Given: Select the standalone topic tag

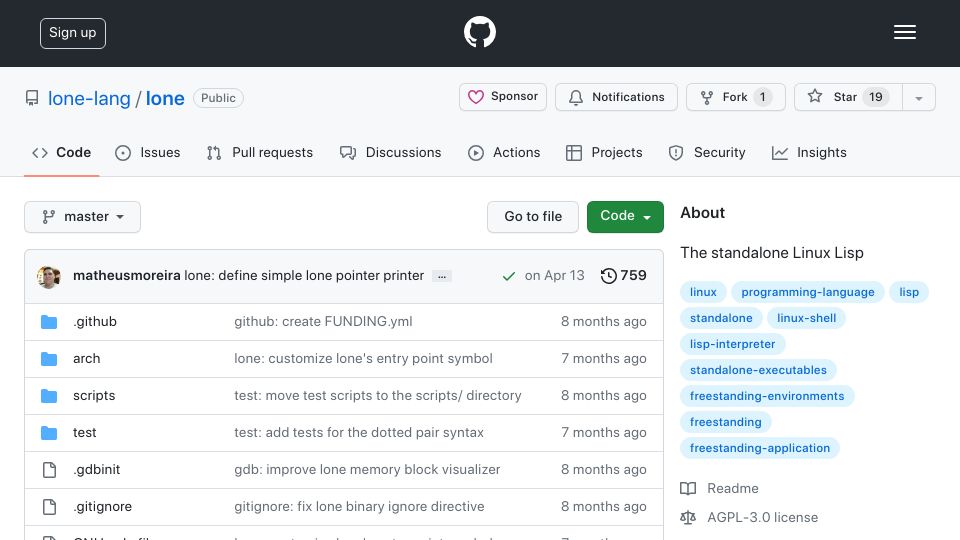Looking at the screenshot, I should tap(721, 318).
